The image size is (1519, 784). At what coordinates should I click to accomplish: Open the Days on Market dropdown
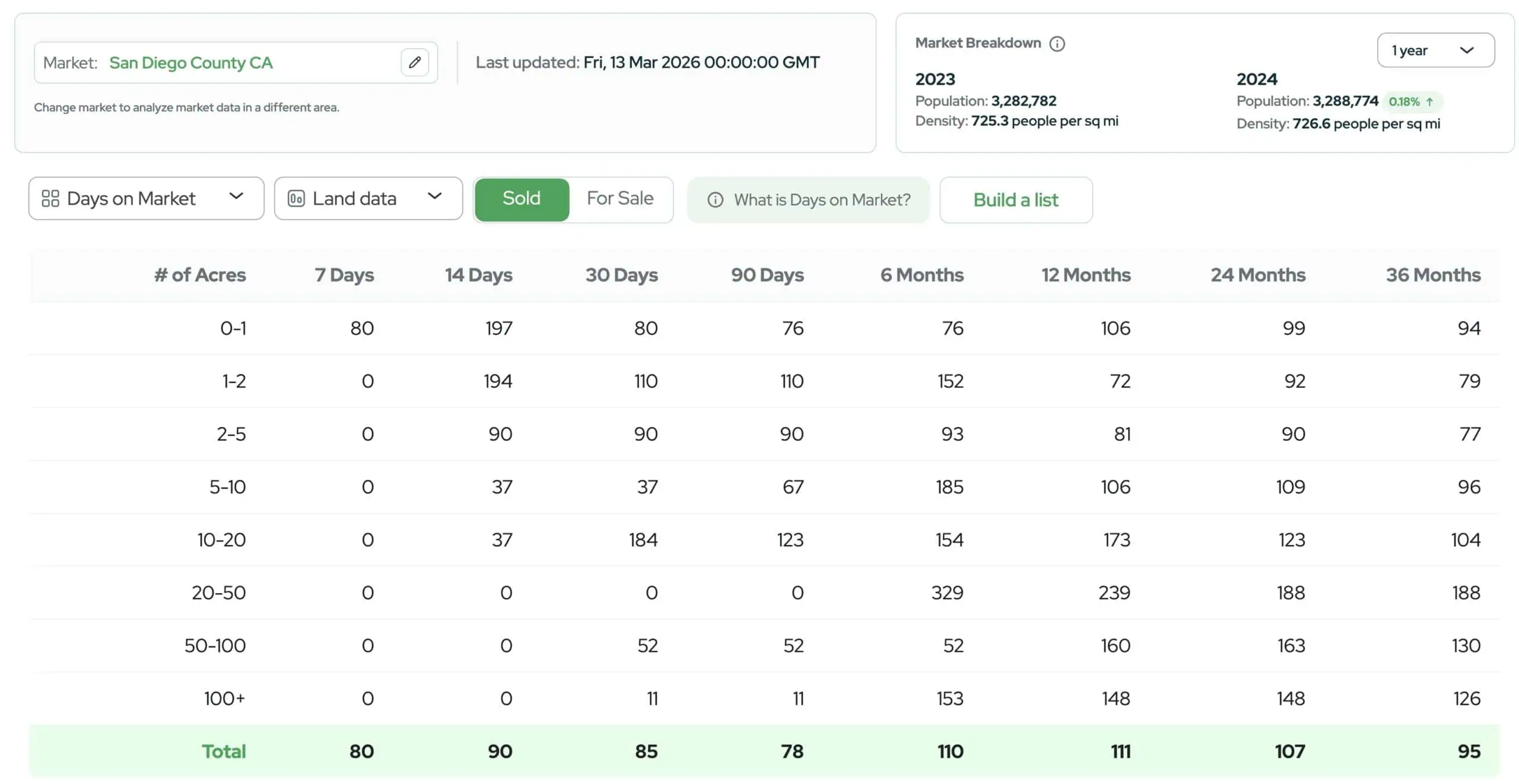point(146,198)
